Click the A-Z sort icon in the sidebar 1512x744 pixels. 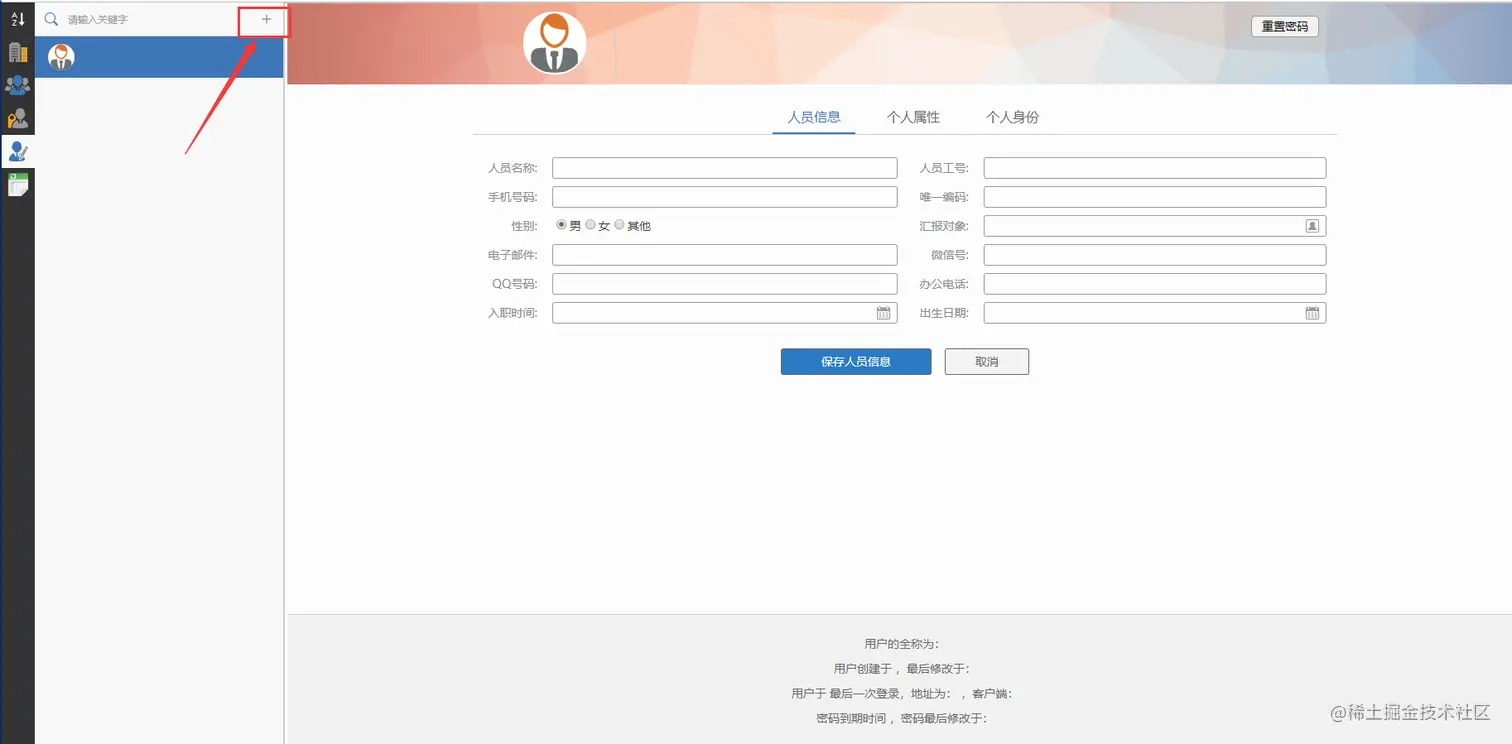(x=17, y=19)
